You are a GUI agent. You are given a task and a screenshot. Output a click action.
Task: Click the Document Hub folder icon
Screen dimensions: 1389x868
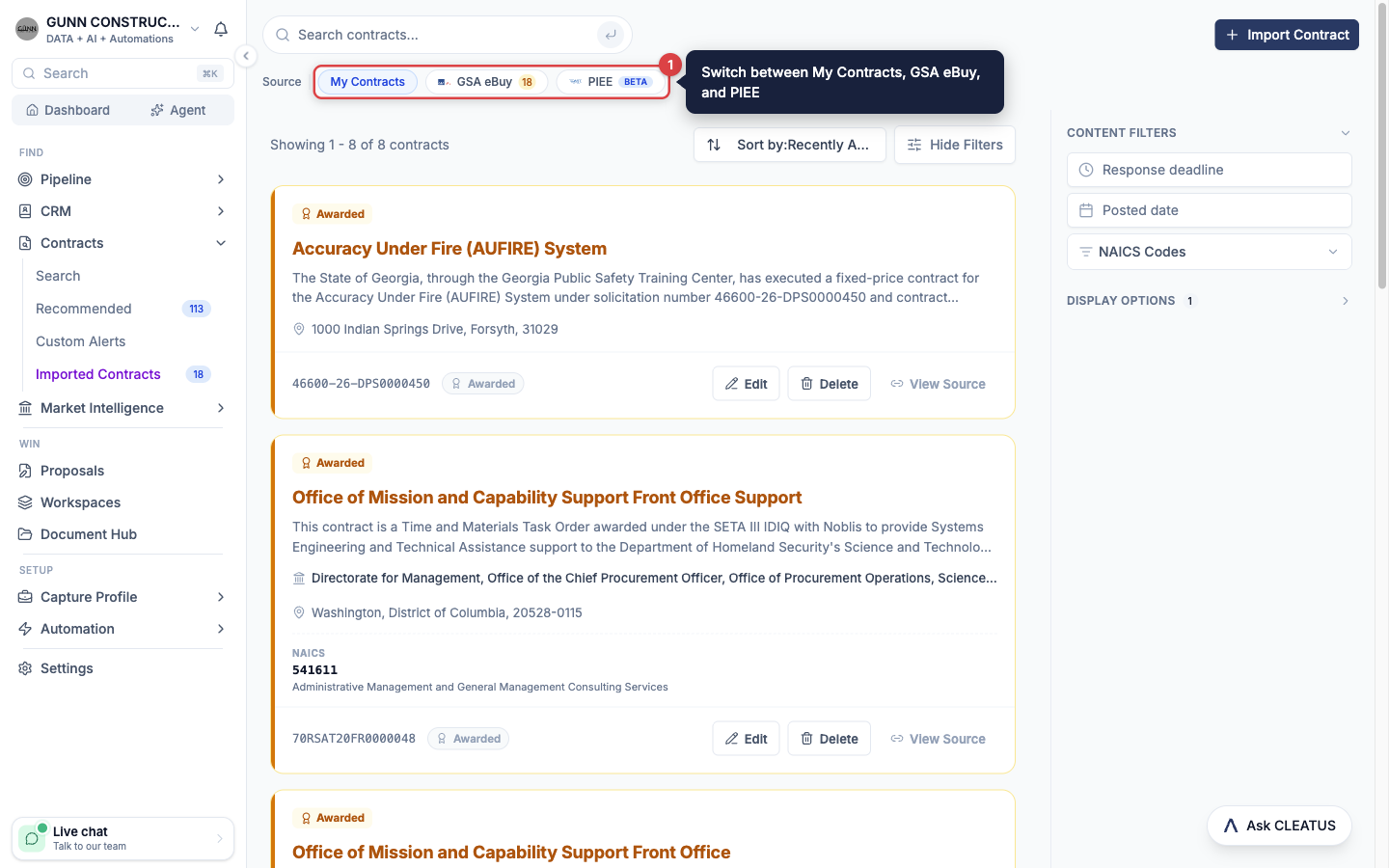[x=25, y=534]
